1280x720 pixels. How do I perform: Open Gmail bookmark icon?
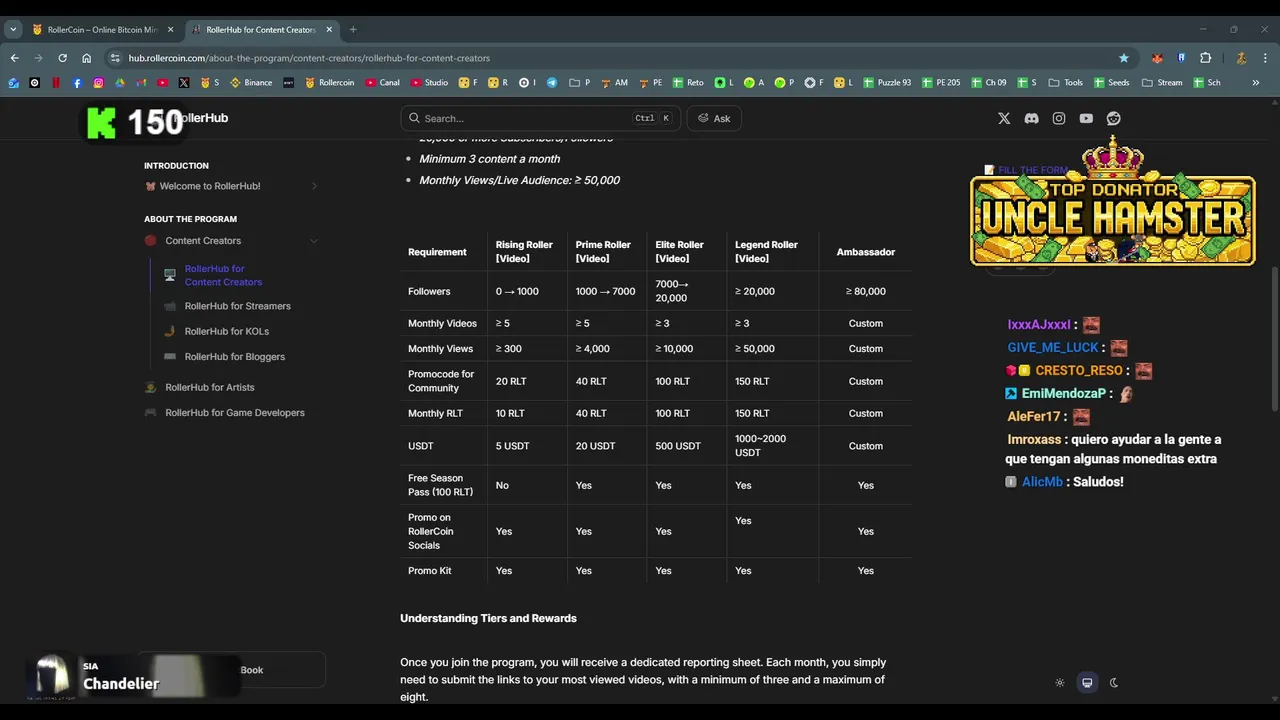coord(141,83)
